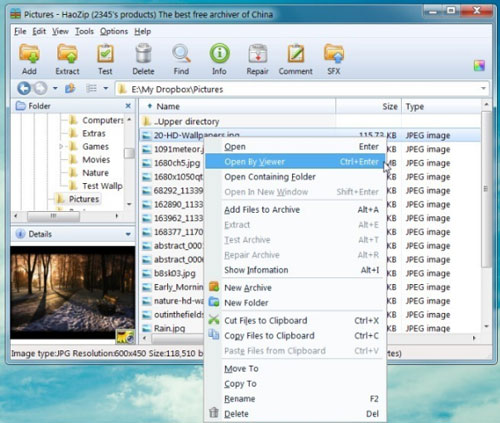Click the Test archive toolbar icon
Viewport: 500px width, 423px height.
point(105,53)
